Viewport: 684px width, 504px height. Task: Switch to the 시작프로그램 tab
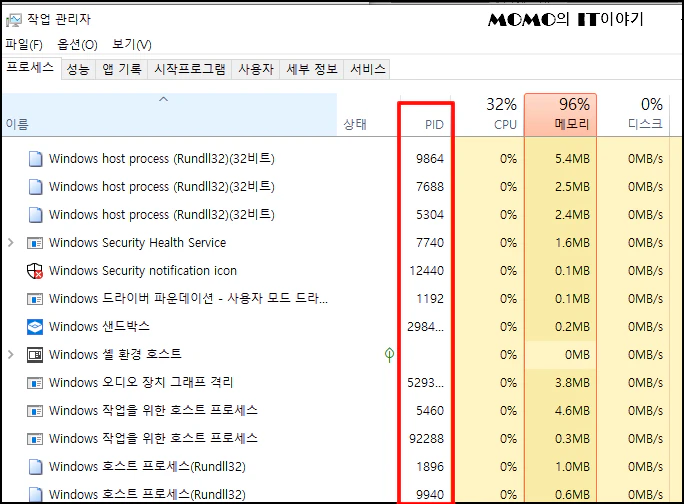pos(190,69)
